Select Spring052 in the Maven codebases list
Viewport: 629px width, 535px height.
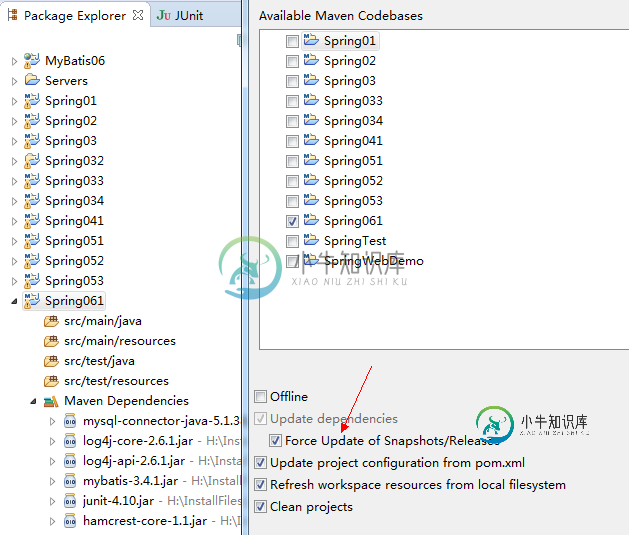(x=353, y=181)
